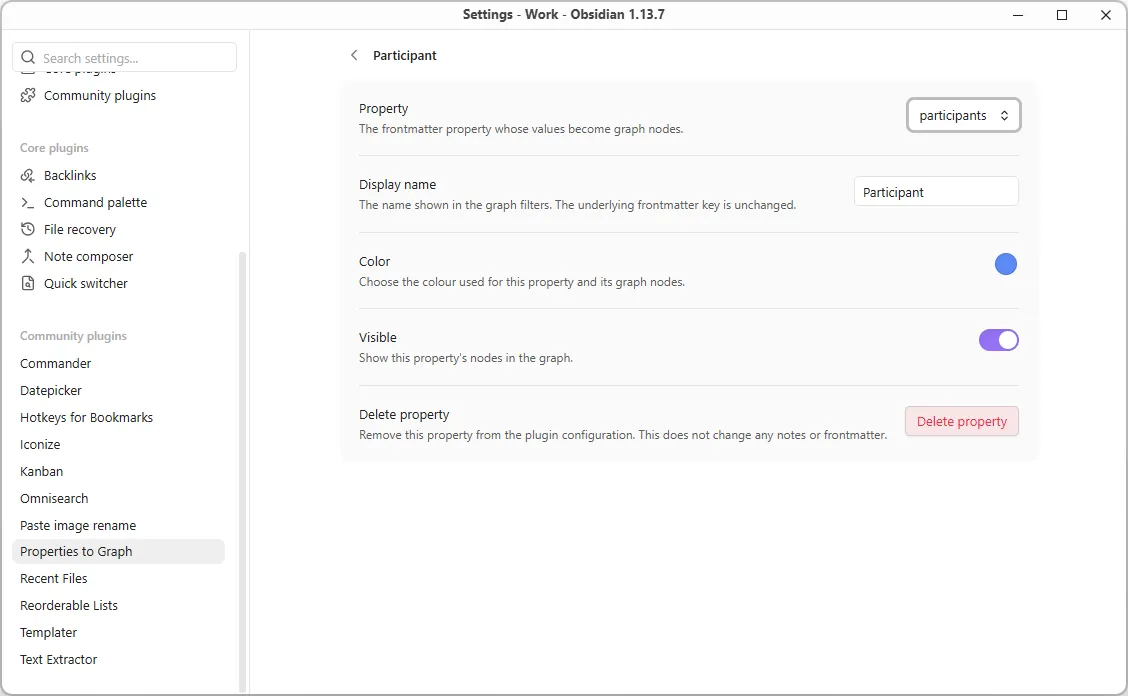
Task: Close the Settings window
Action: pyautogui.click(x=1106, y=15)
